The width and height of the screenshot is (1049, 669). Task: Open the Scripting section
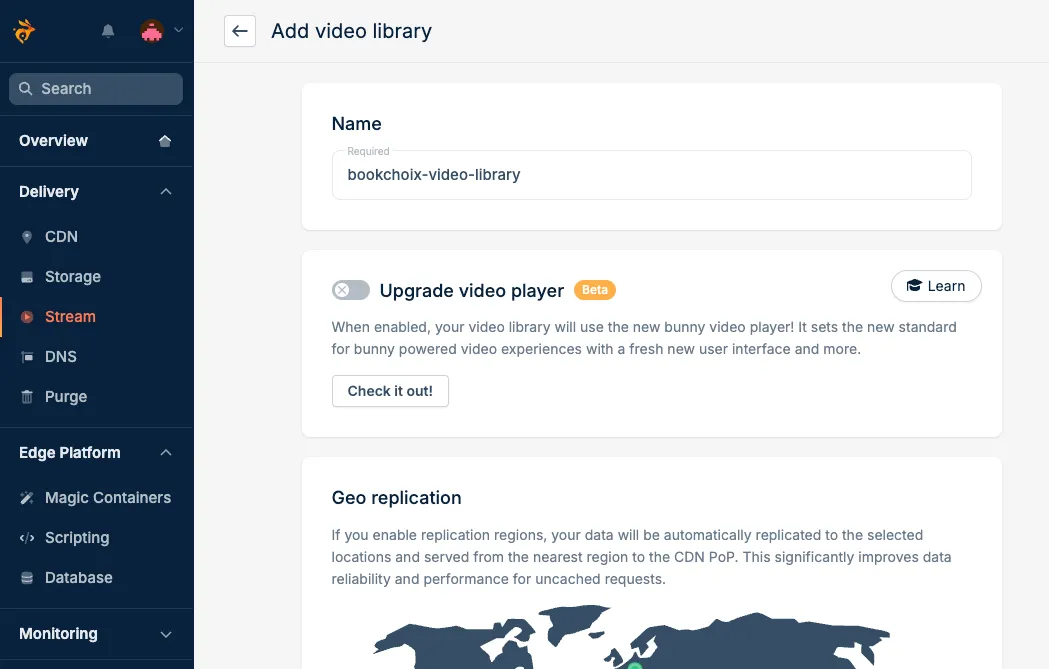click(x=79, y=537)
